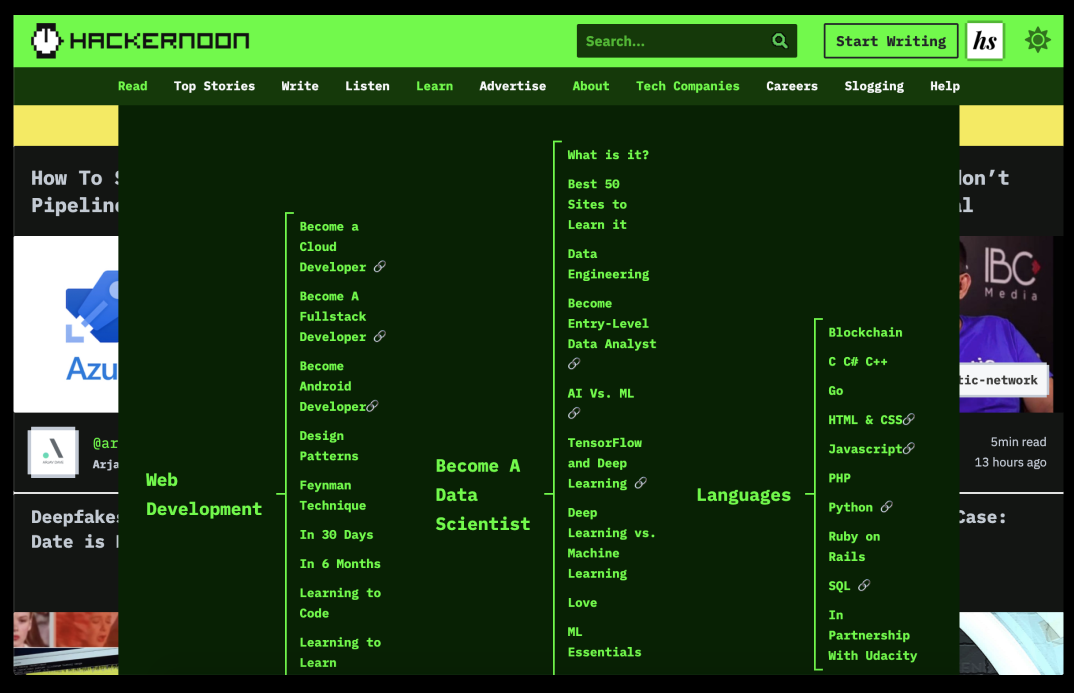Click the link icon beside SQL
The width and height of the screenshot is (1074, 694).
[x=866, y=585]
